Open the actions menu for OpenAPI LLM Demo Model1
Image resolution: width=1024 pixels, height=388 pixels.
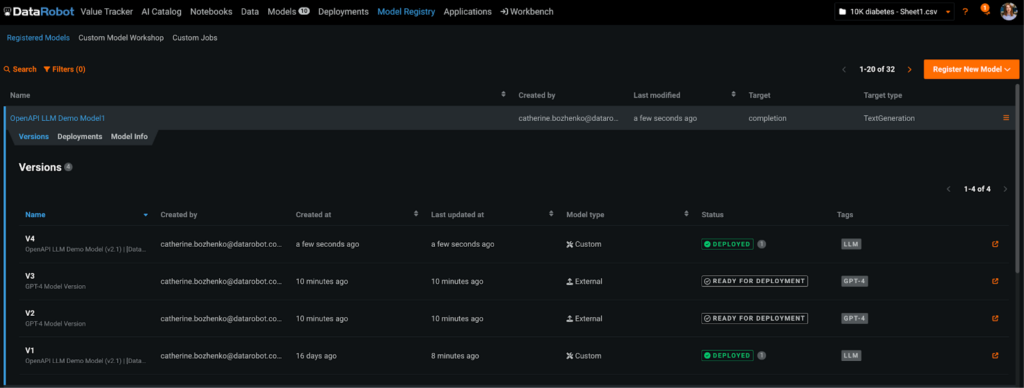[1006, 118]
